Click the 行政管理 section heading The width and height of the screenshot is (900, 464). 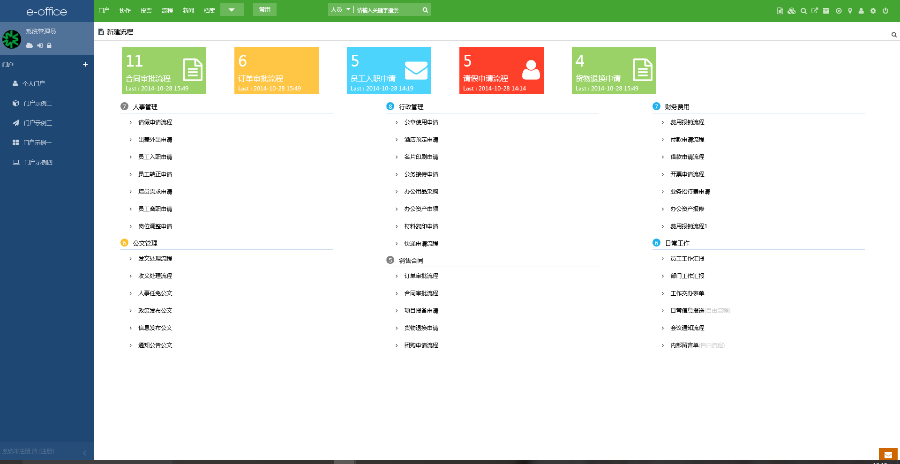[411, 106]
